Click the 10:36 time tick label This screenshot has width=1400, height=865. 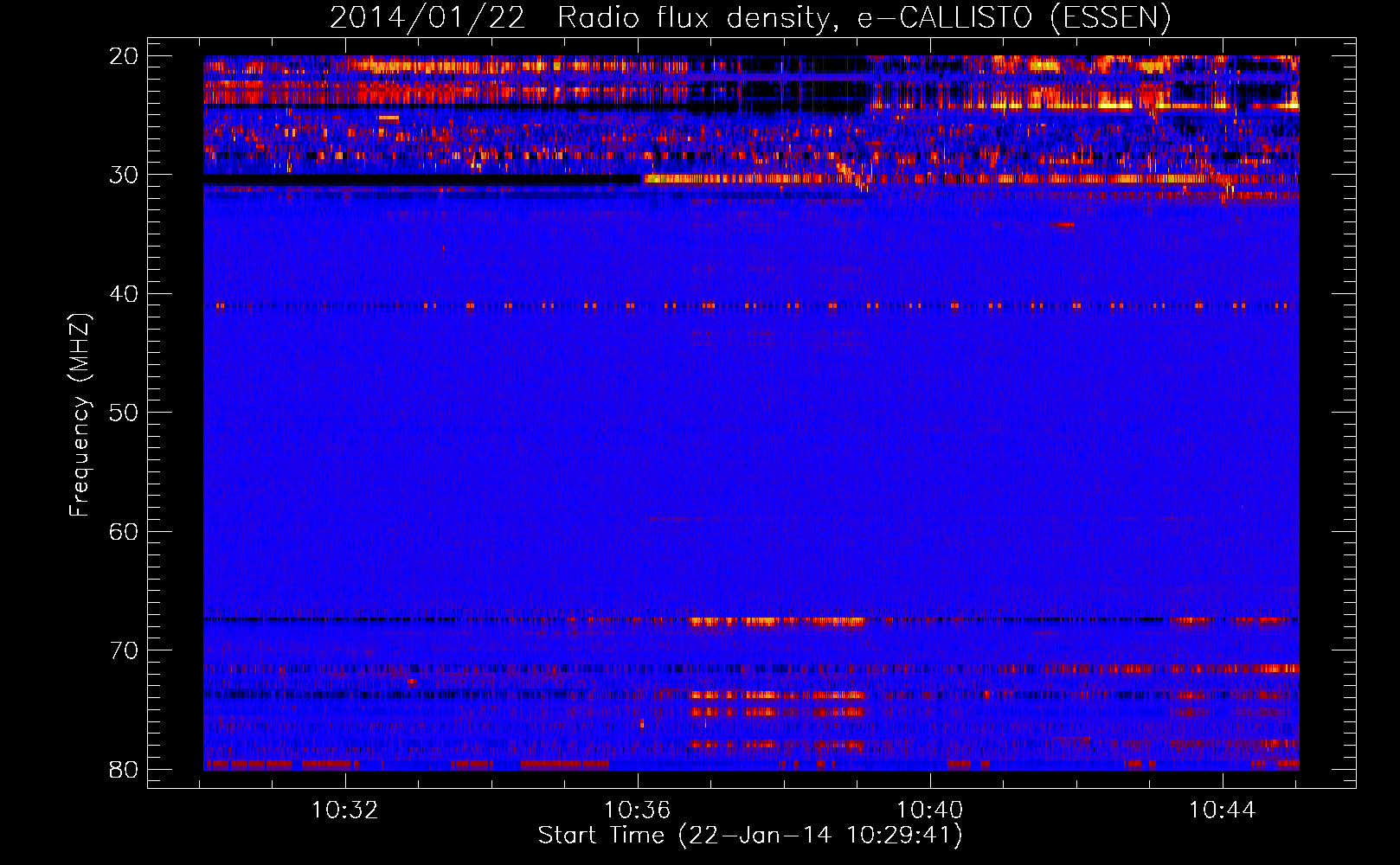point(638,811)
